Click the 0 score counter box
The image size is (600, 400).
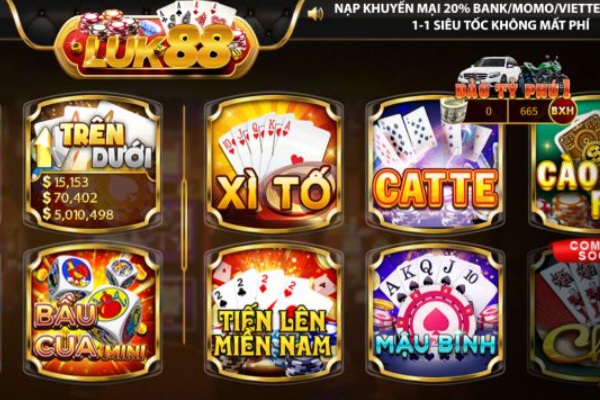pos(488,111)
